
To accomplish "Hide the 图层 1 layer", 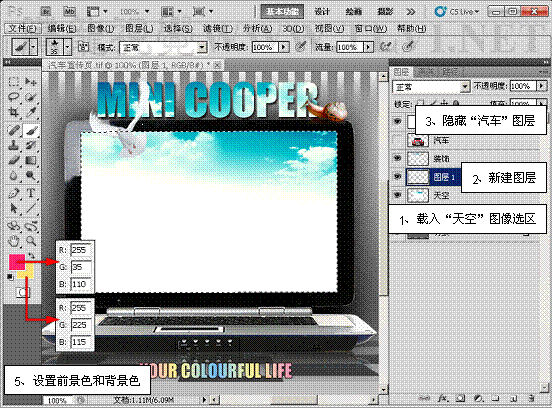I will tap(397, 177).
